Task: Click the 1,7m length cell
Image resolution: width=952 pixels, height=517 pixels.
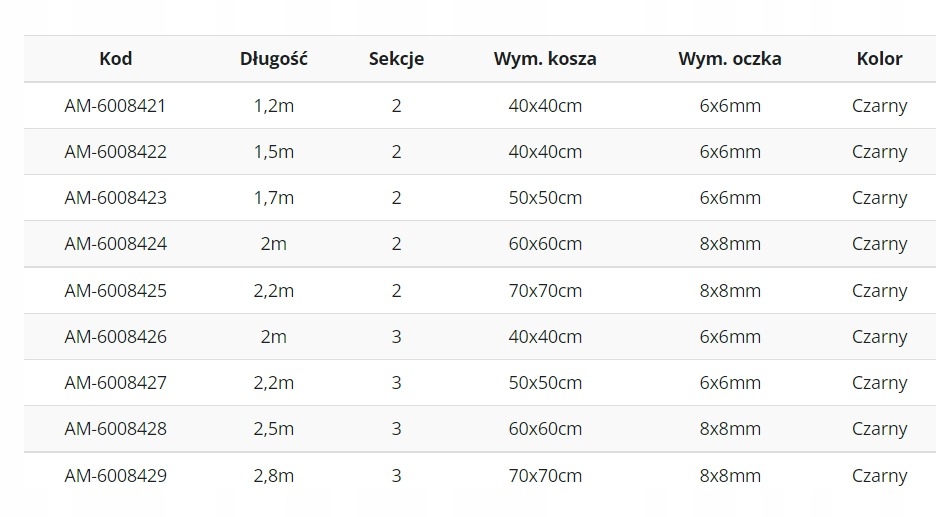Action: [x=274, y=198]
